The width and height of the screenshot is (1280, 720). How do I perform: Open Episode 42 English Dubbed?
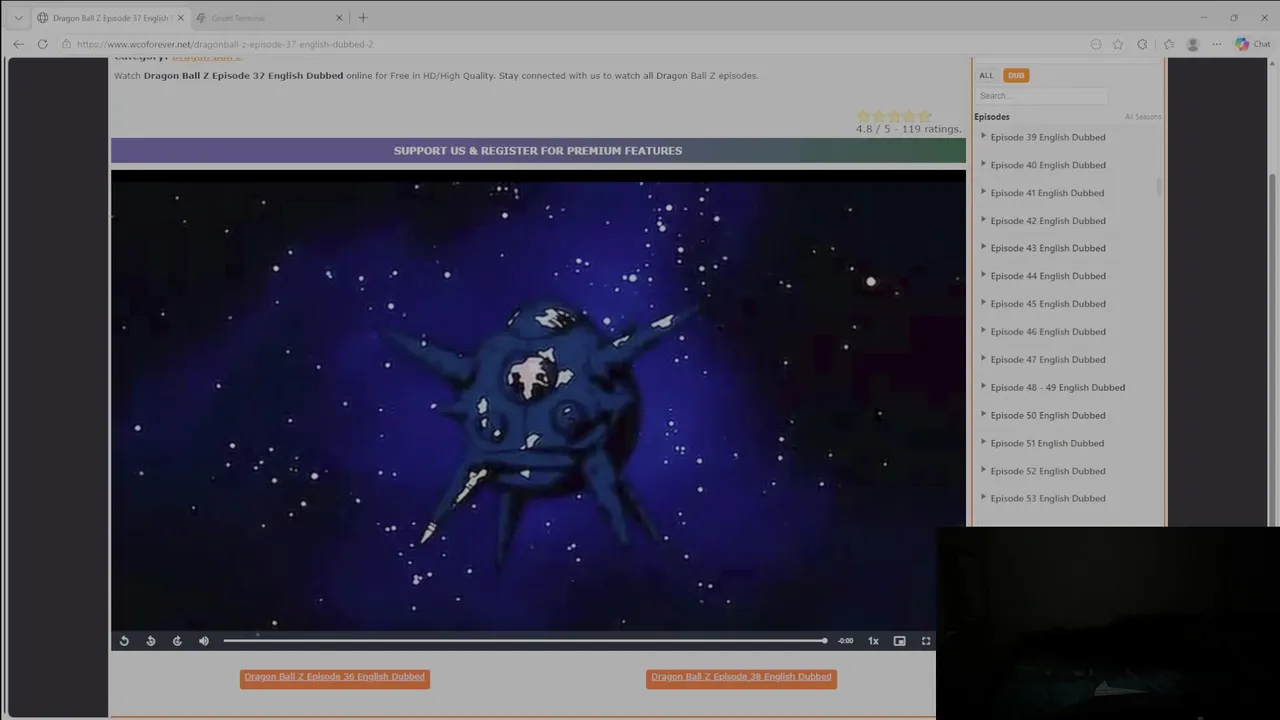click(1048, 221)
